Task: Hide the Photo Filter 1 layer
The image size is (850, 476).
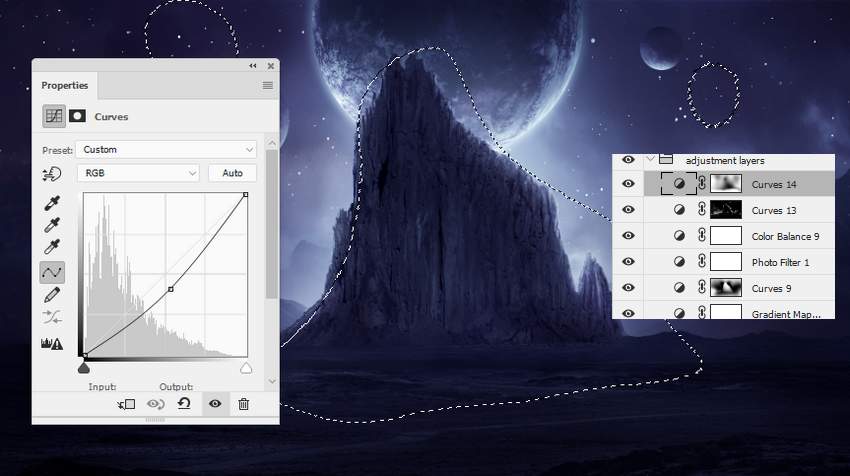Action: coord(628,262)
